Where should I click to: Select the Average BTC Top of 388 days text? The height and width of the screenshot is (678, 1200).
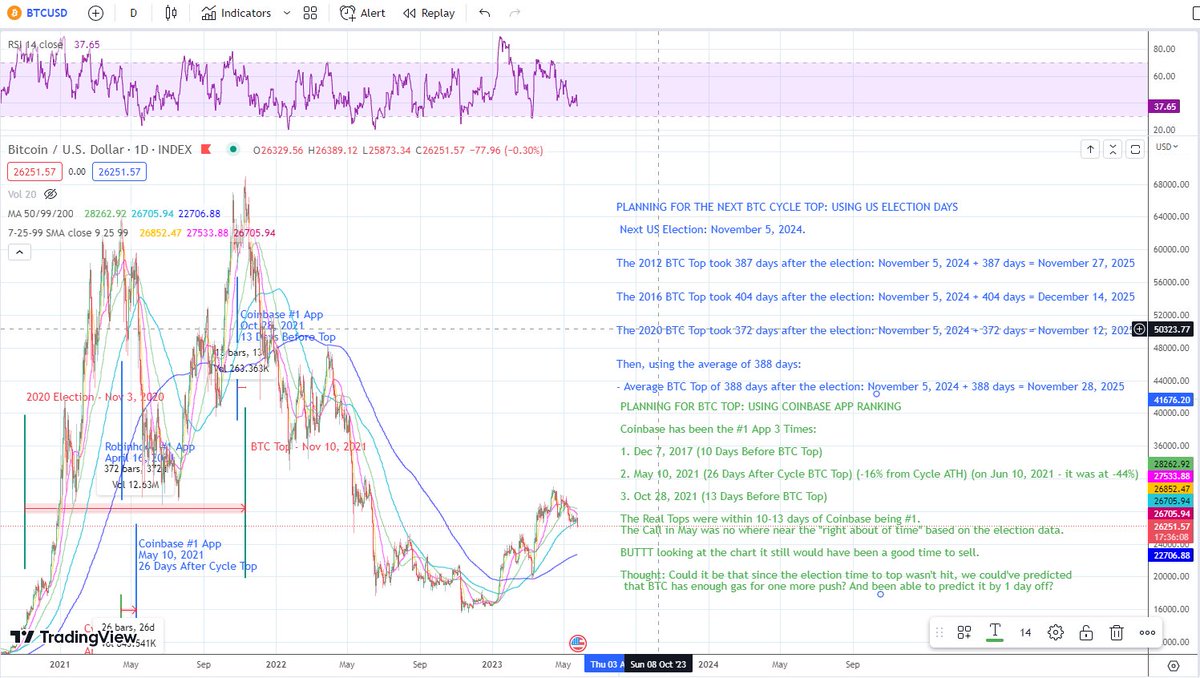[x=870, y=386]
